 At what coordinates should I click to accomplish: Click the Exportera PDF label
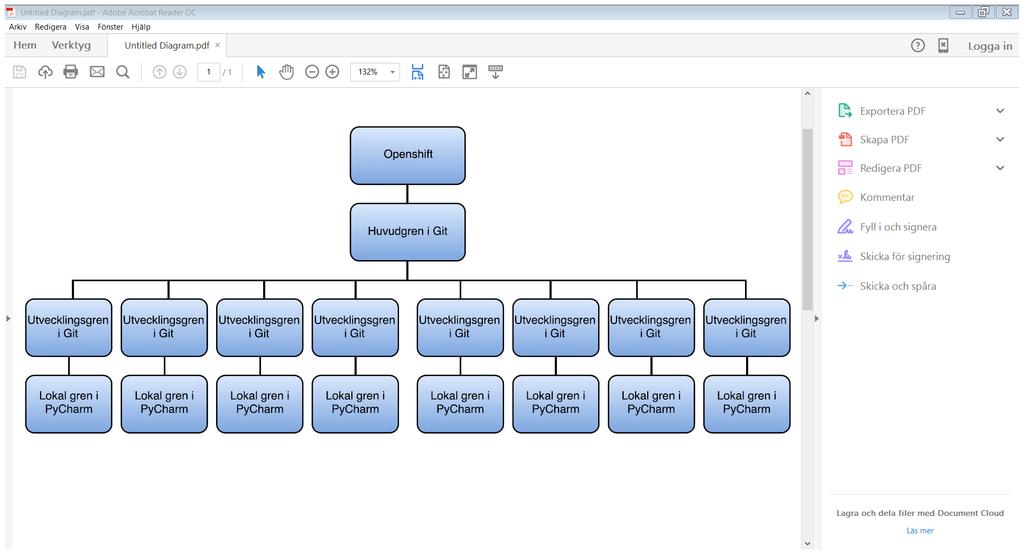892,110
